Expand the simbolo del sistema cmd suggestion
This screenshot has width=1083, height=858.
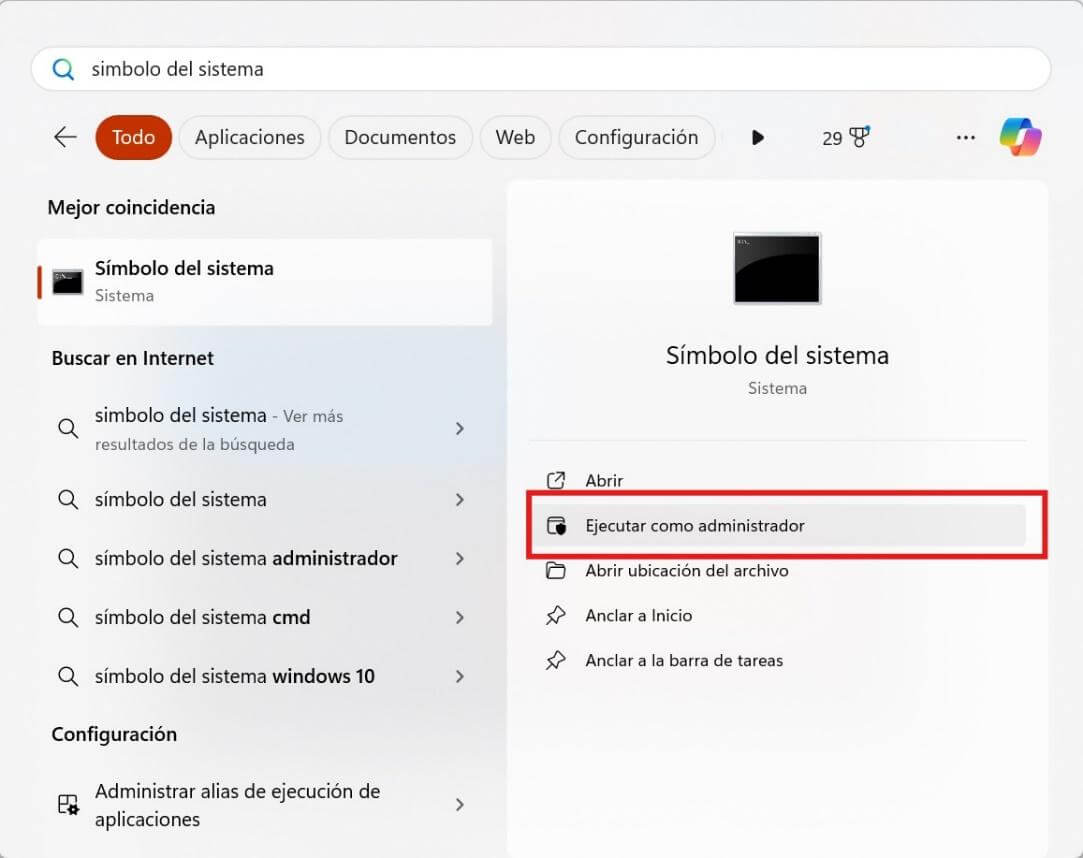click(x=460, y=617)
